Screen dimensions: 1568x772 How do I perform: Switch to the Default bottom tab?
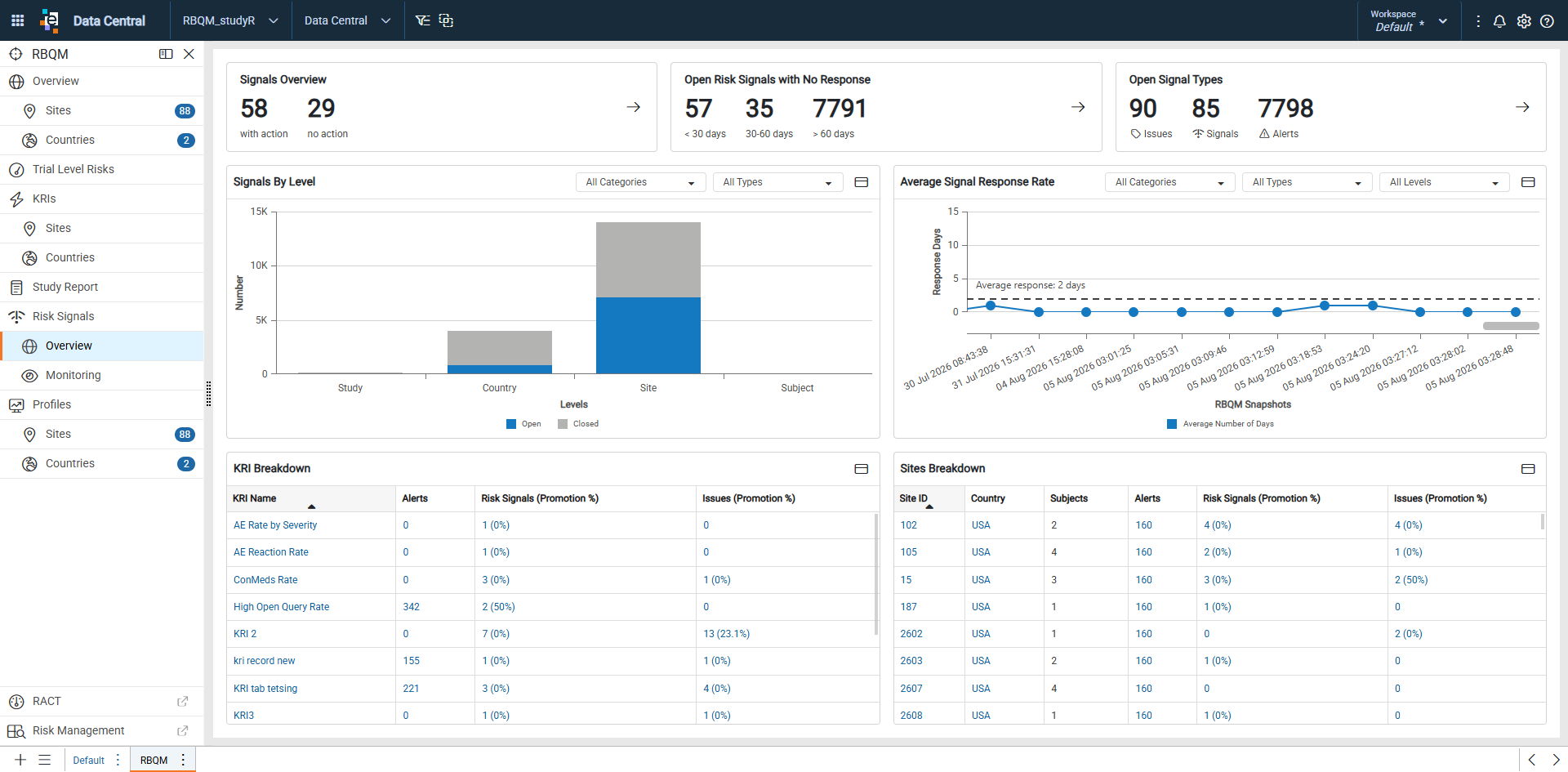point(88,760)
